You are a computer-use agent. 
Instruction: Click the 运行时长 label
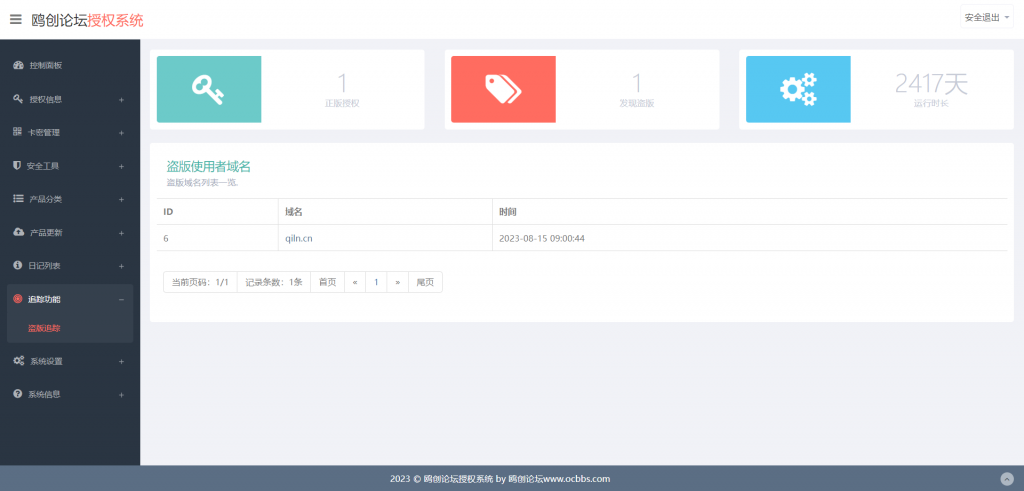coord(931,103)
